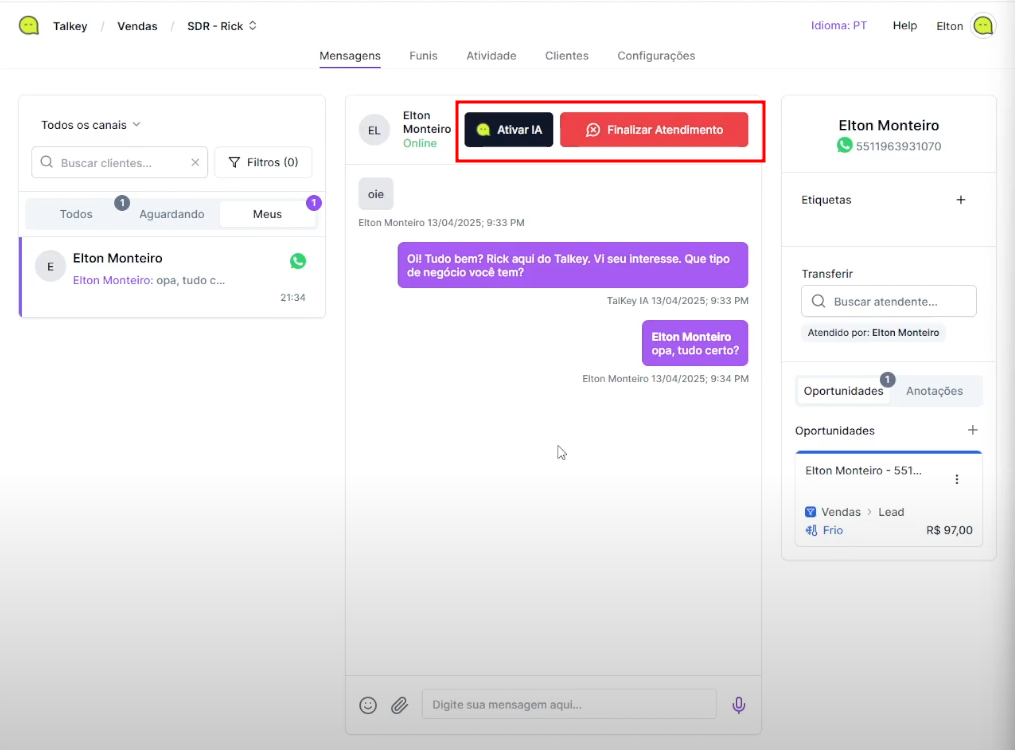Viewport: 1015px width, 750px height.
Task: Switch to the Funis tab
Action: point(423,56)
